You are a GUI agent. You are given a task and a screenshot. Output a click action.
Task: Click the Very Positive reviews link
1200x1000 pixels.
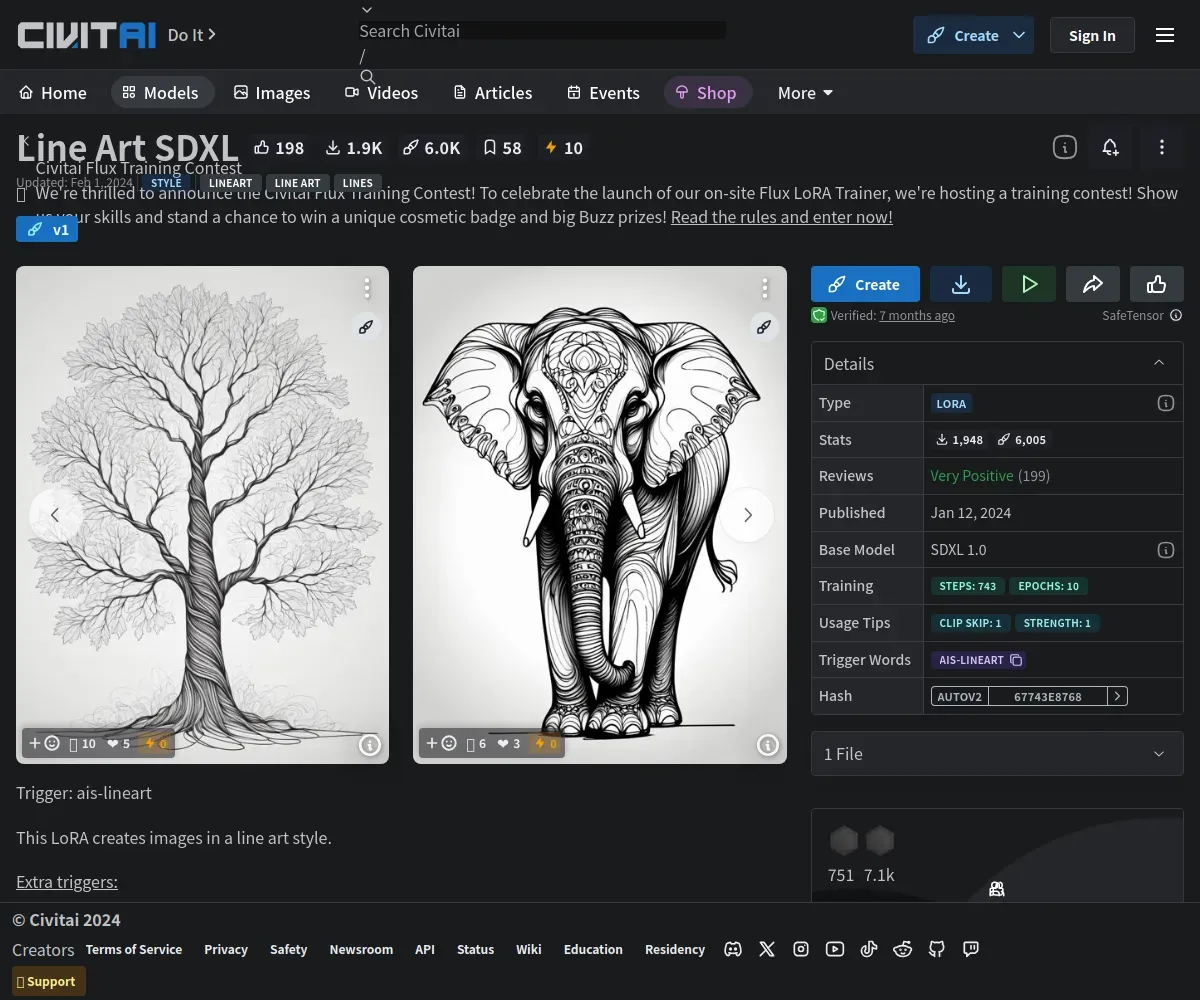pos(972,476)
